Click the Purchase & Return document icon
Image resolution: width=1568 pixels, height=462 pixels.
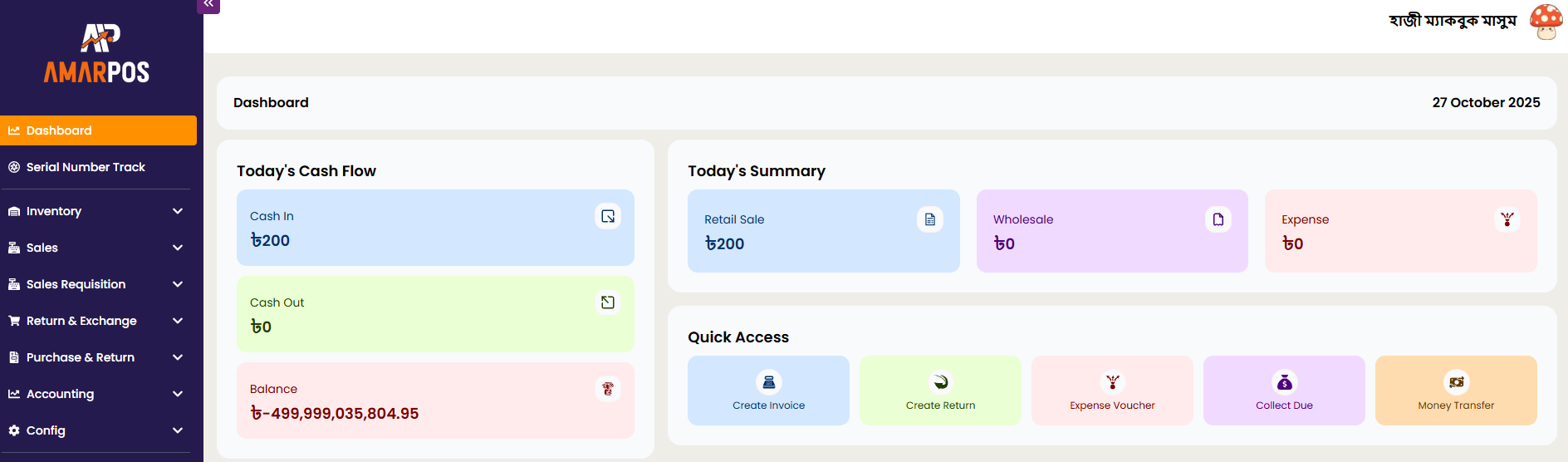[14, 357]
